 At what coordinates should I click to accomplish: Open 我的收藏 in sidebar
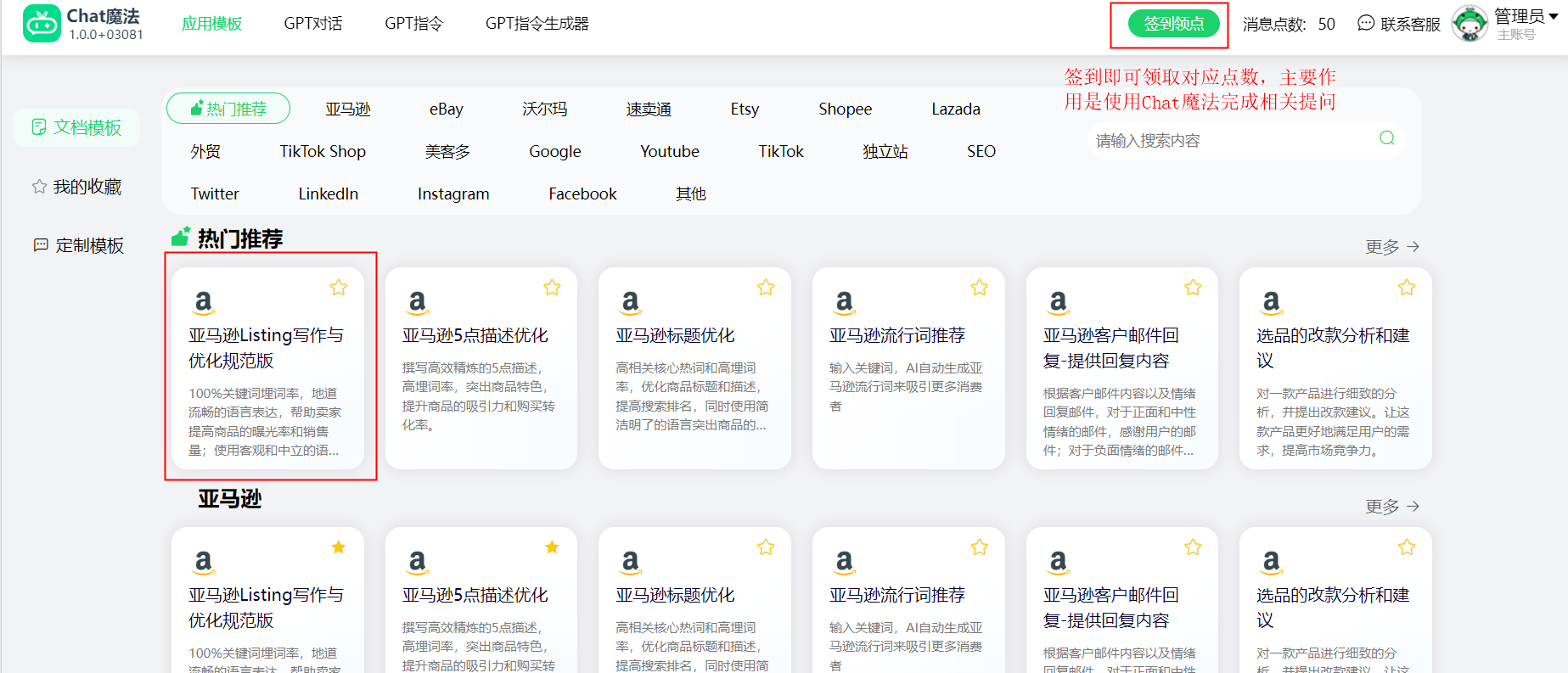coord(76,187)
